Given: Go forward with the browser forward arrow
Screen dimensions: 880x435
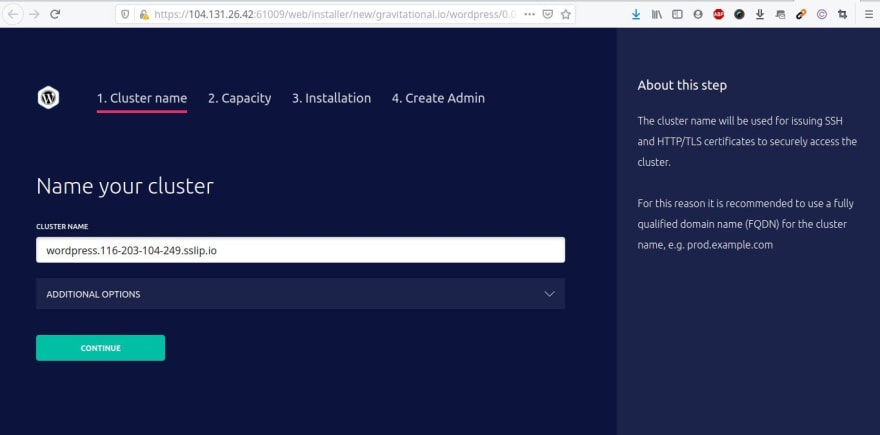Looking at the screenshot, I should [x=34, y=14].
